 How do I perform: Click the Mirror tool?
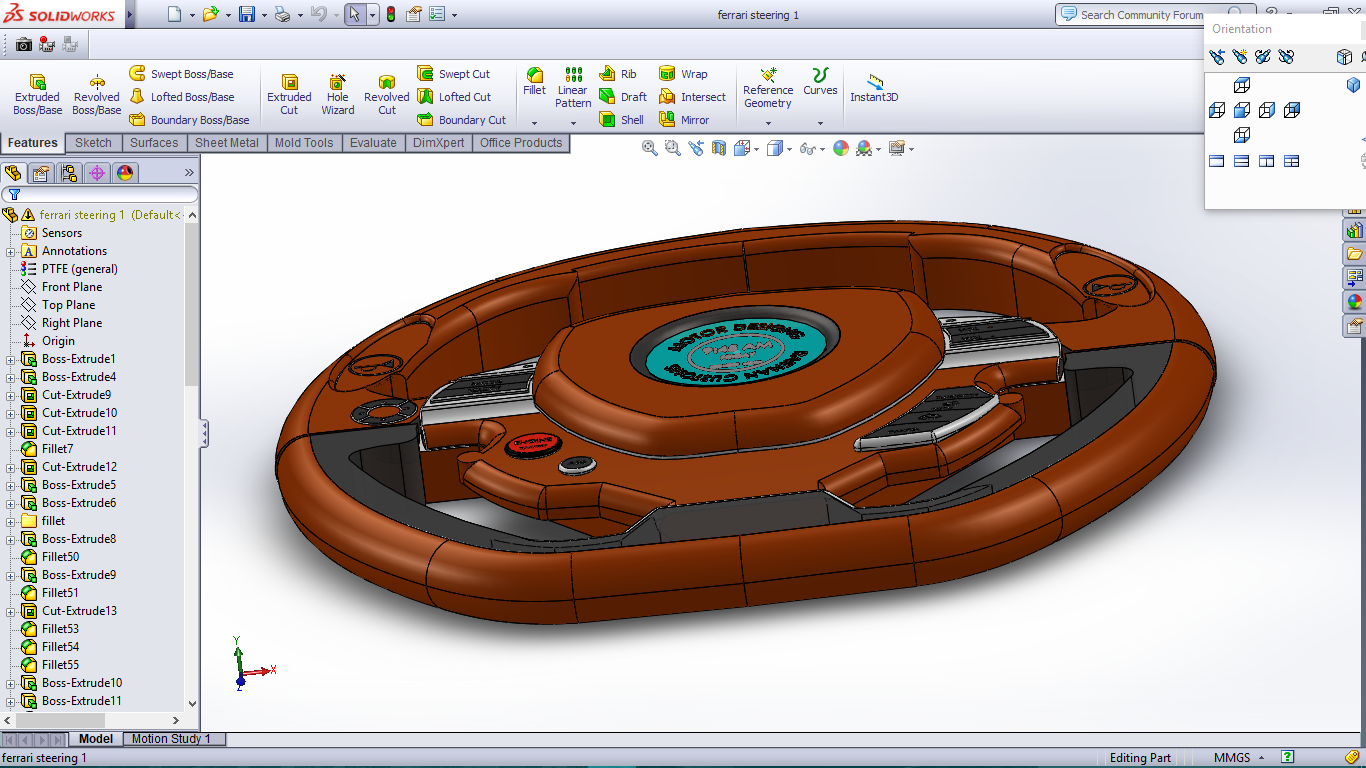tap(684, 120)
